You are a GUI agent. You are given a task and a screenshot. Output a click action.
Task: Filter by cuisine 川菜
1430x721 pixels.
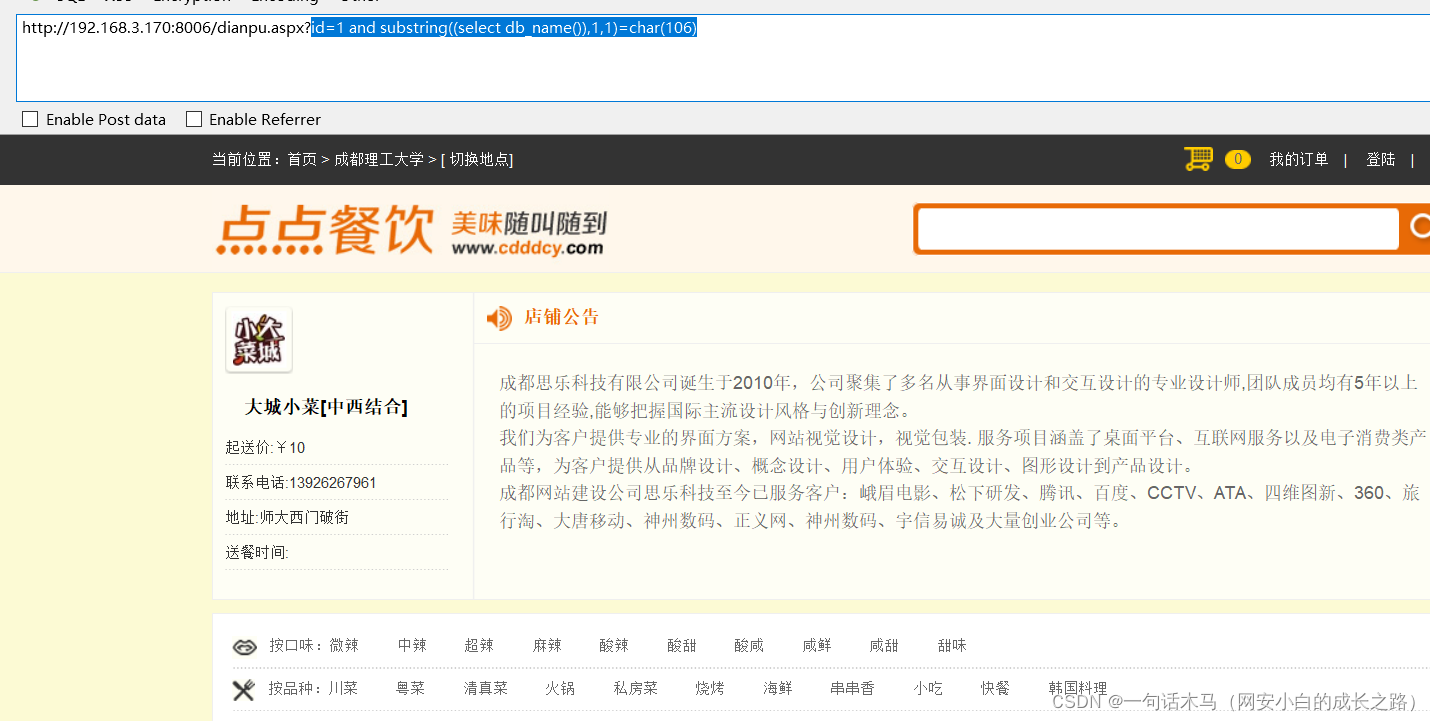[343, 689]
